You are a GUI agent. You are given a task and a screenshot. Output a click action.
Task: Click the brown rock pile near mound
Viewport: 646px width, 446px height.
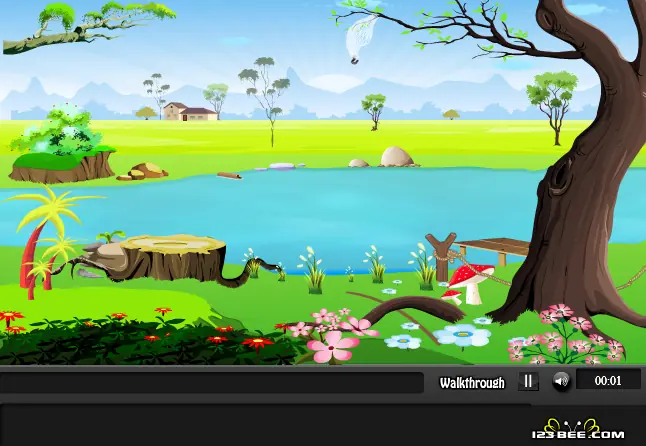point(142,172)
